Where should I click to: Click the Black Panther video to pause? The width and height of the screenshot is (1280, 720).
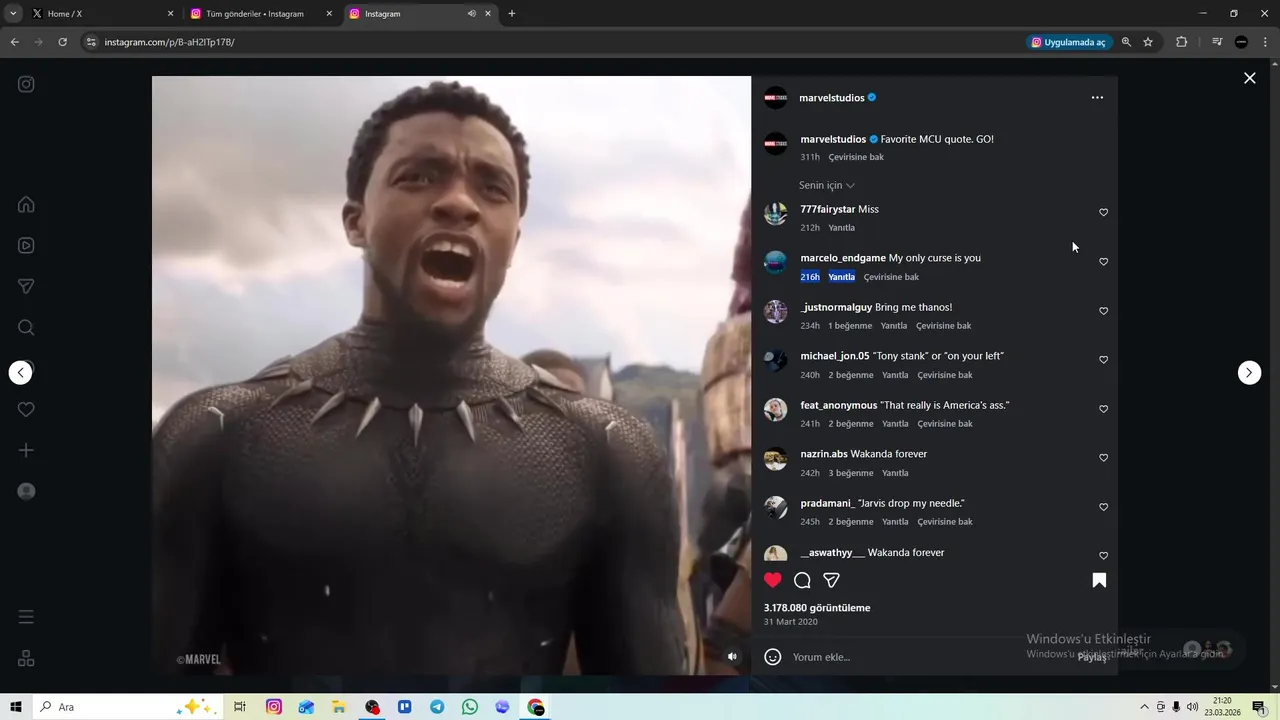point(451,375)
